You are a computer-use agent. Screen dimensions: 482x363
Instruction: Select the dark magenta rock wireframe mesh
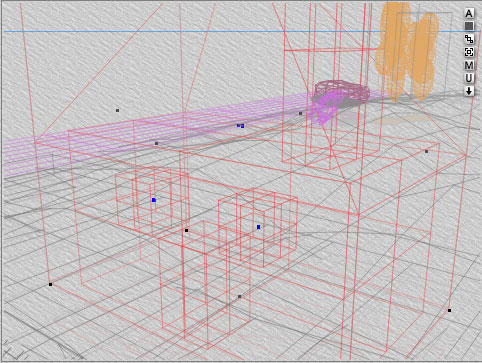click(342, 91)
